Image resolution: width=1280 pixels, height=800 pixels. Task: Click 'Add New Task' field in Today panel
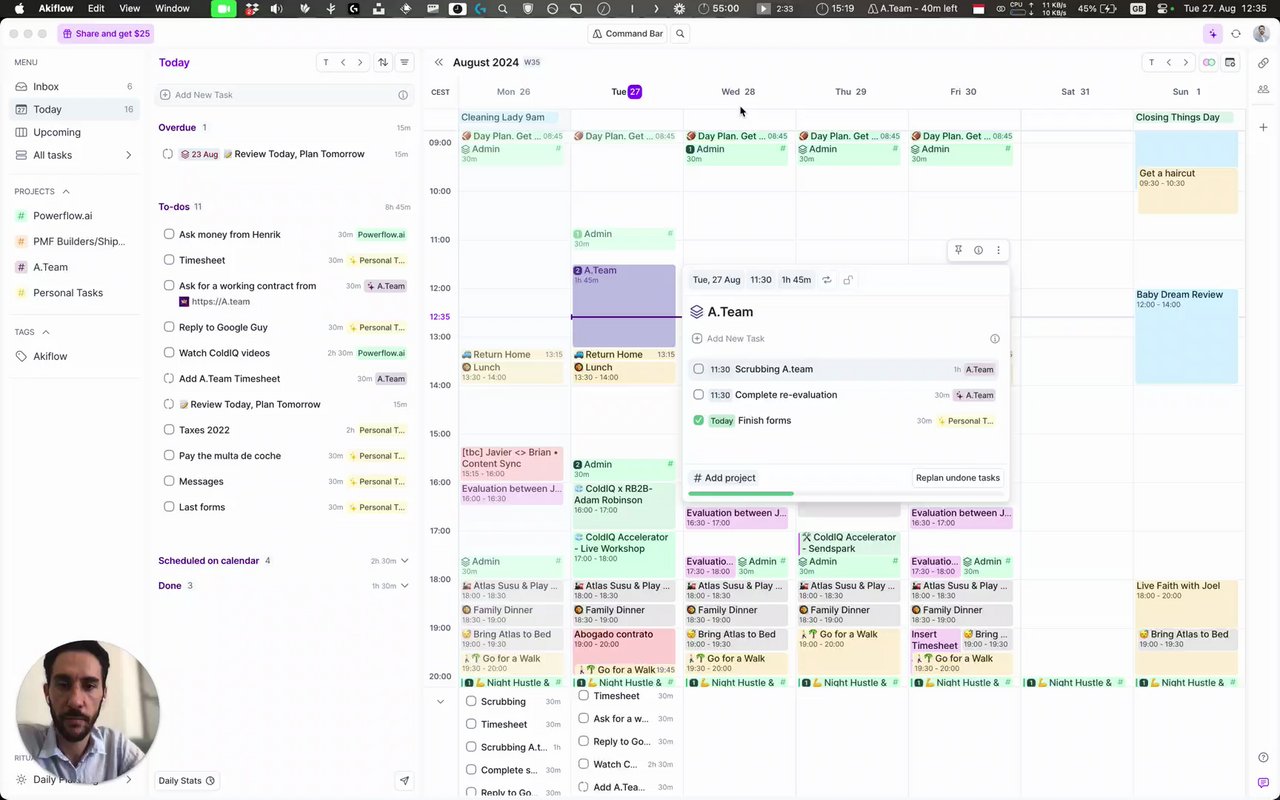pos(286,95)
